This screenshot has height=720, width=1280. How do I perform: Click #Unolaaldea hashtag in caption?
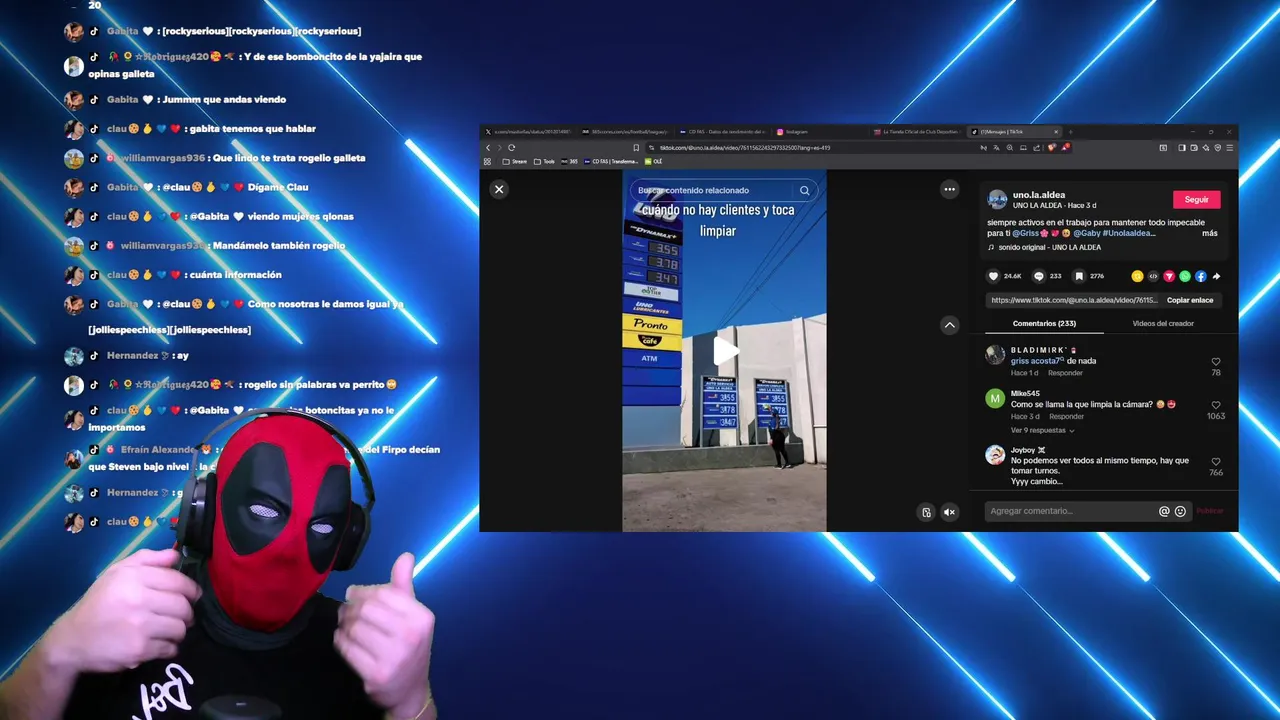pos(1129,233)
